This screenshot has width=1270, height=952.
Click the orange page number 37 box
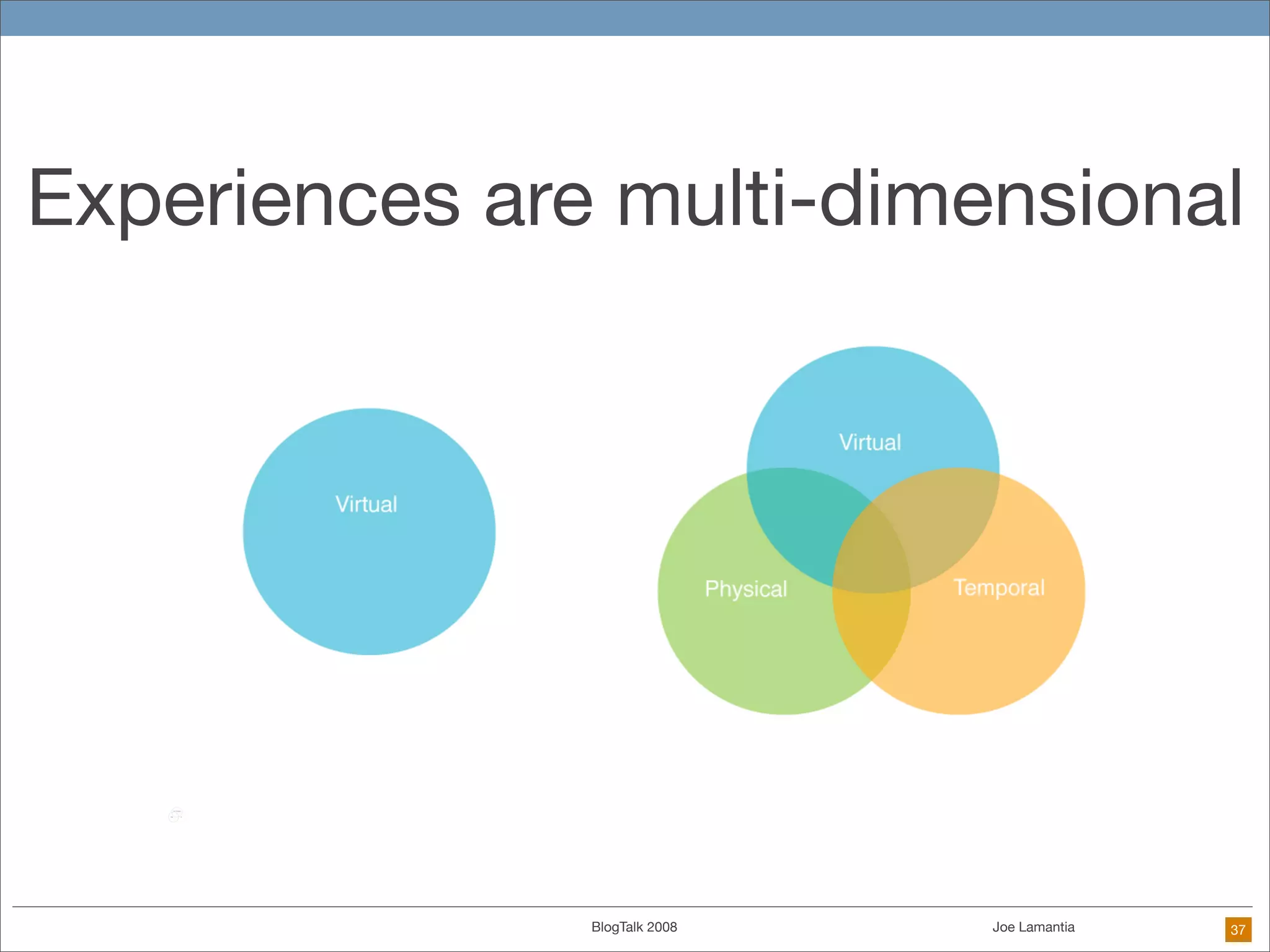[x=1238, y=930]
